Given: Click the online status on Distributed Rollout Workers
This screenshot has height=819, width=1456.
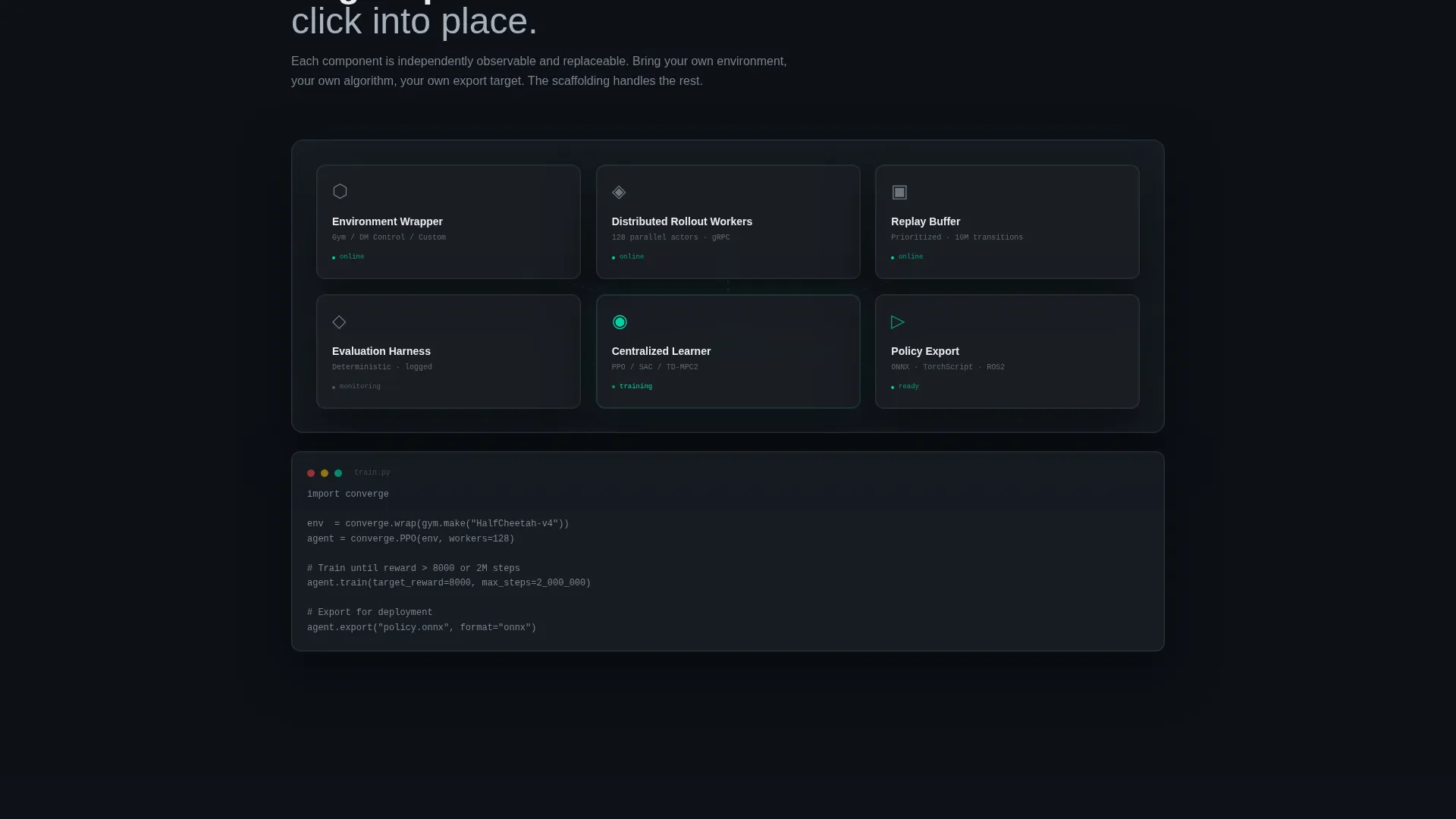Looking at the screenshot, I should tap(628, 257).
